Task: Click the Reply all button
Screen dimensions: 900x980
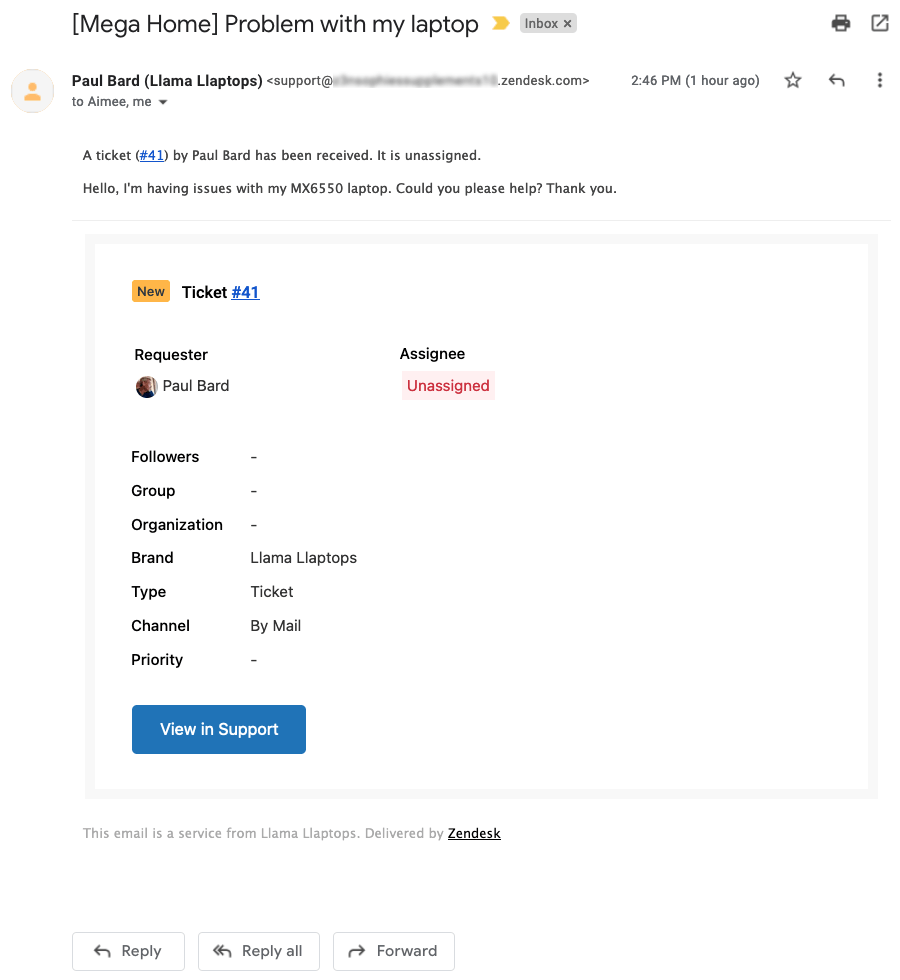Action: click(x=258, y=951)
